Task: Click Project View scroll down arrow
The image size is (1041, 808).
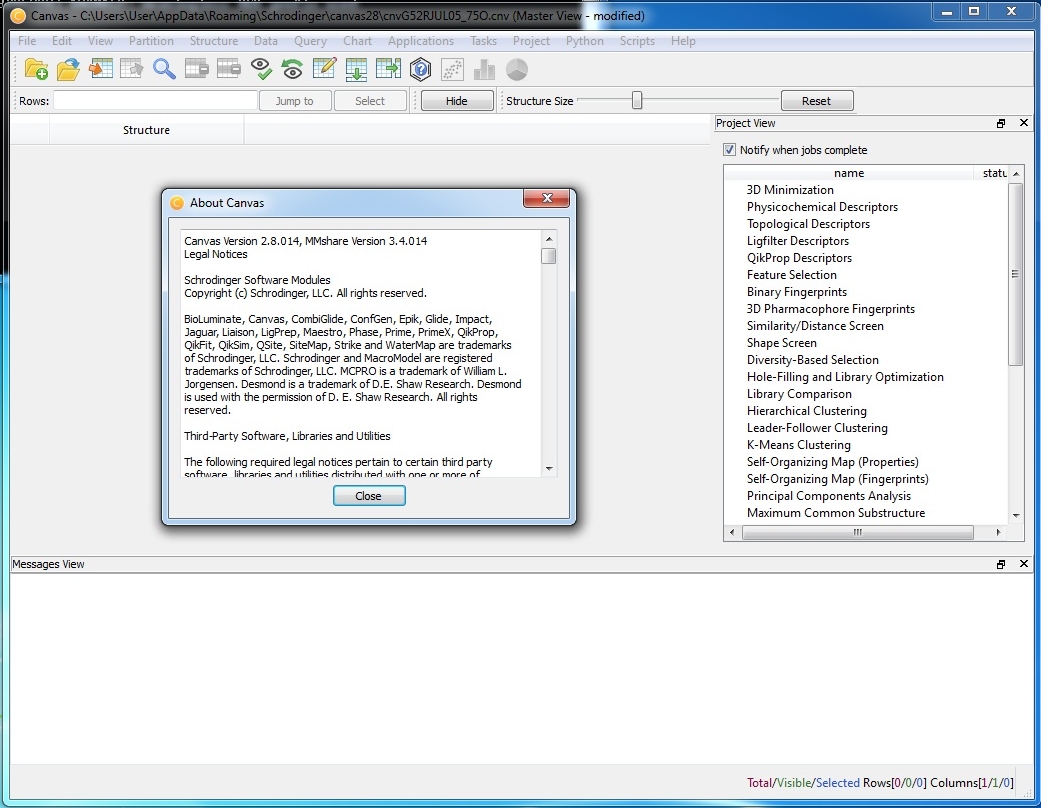Action: pyautogui.click(x=1016, y=516)
